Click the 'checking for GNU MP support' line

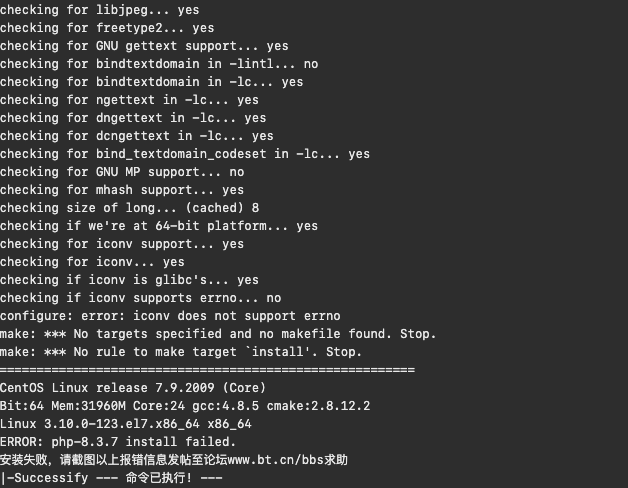coord(122,172)
